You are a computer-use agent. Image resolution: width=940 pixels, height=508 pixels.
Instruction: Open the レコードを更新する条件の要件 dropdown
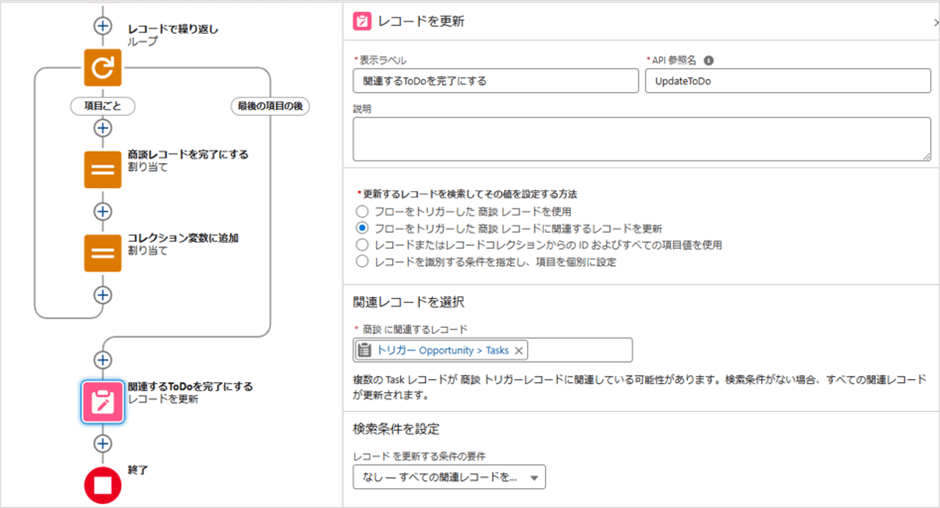449,477
